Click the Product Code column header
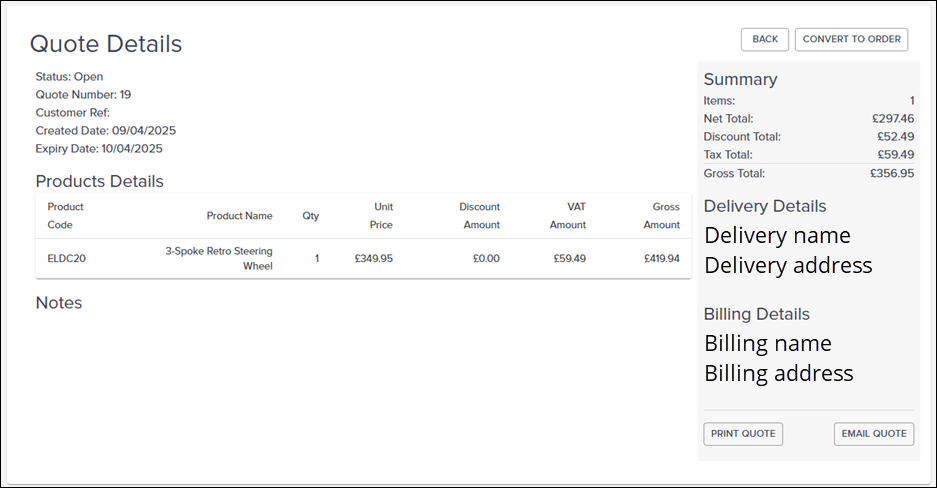 (x=66, y=216)
